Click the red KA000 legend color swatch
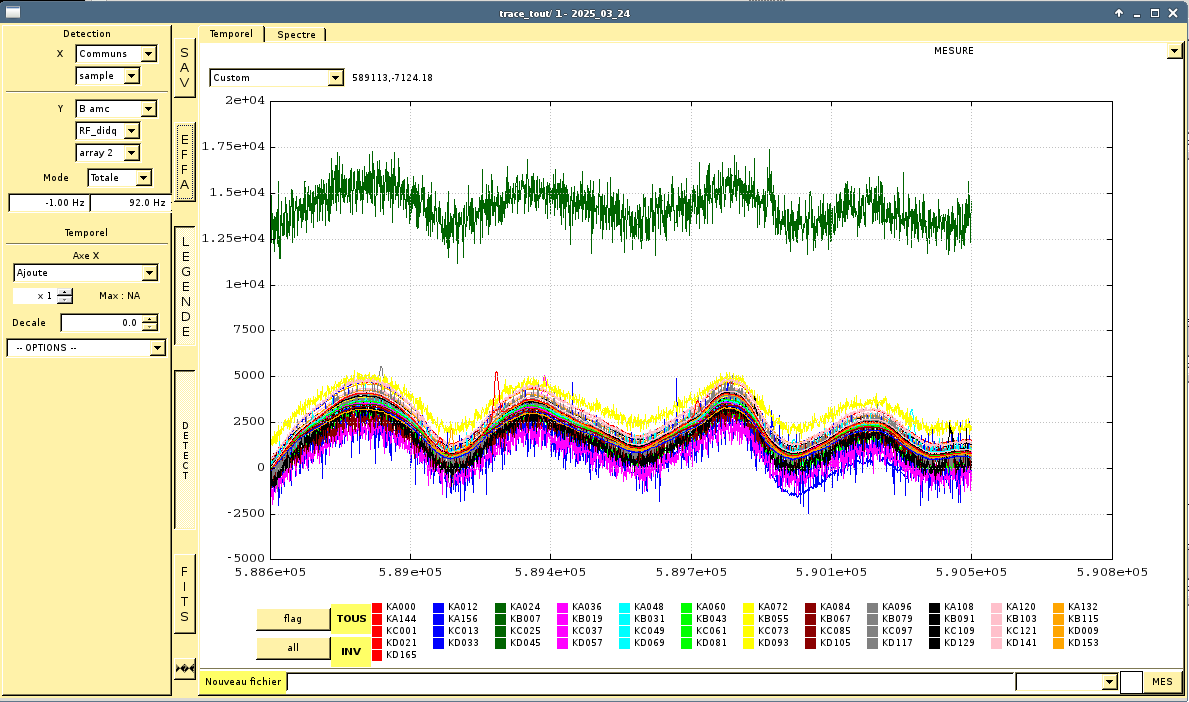1189x702 pixels. [377, 607]
